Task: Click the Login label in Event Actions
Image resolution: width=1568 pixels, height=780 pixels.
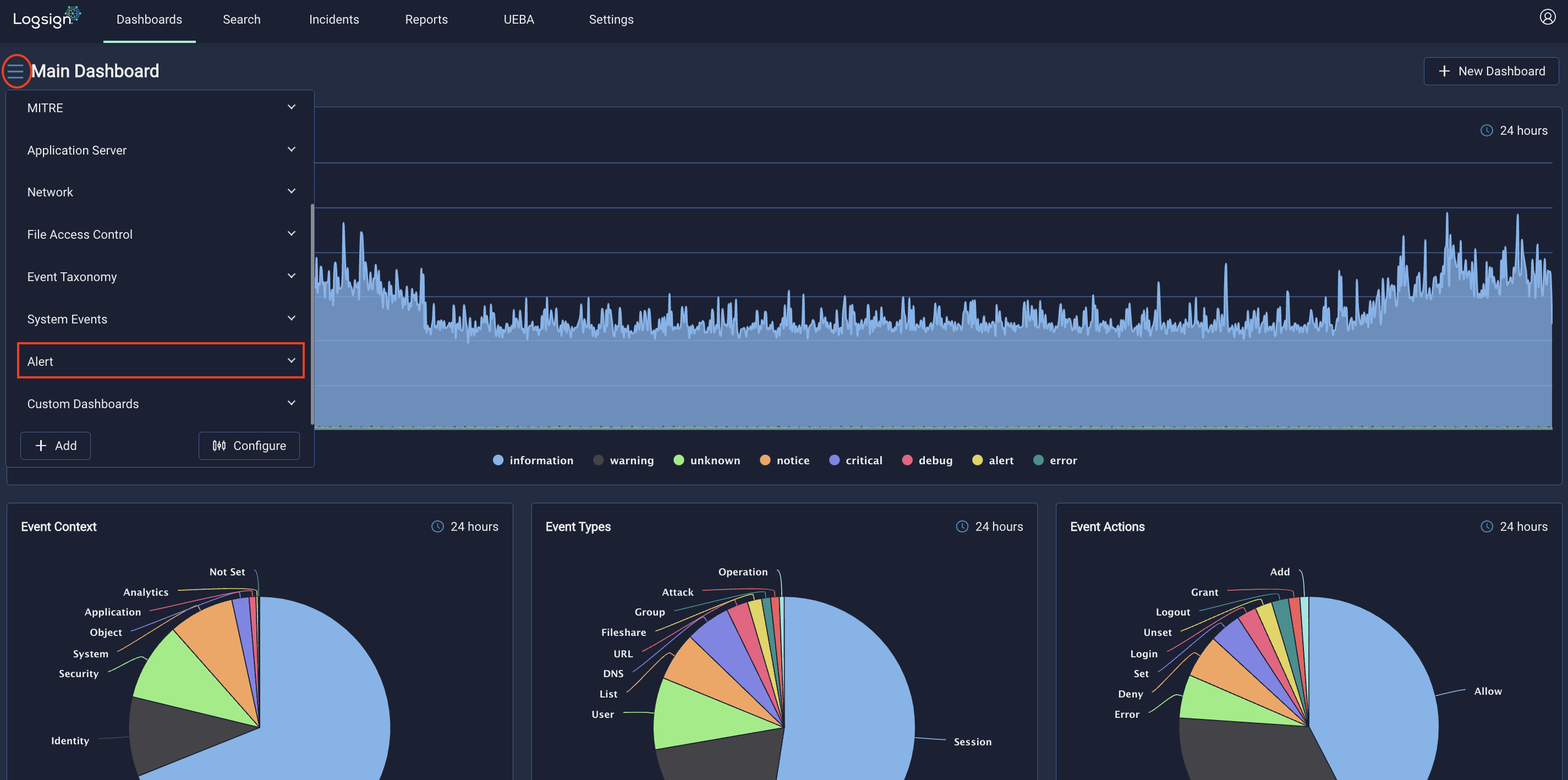Action: [1144, 653]
